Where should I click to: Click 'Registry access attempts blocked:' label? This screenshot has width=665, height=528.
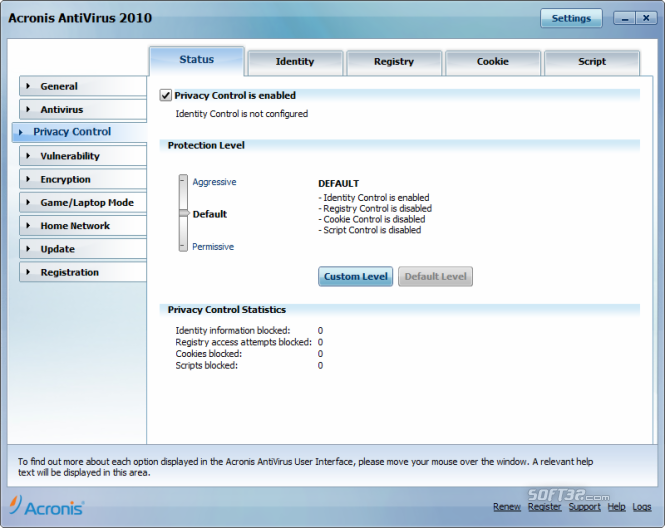click(x=243, y=342)
